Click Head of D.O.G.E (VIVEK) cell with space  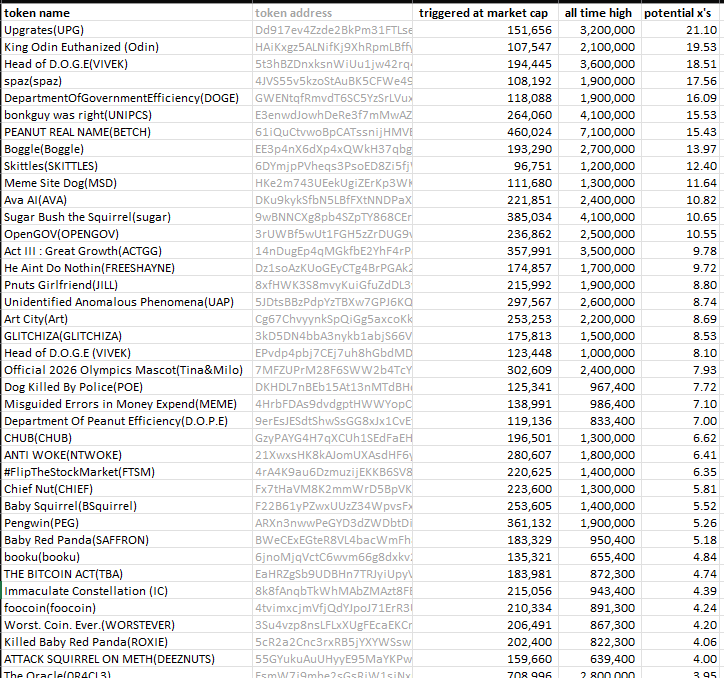click(127, 353)
